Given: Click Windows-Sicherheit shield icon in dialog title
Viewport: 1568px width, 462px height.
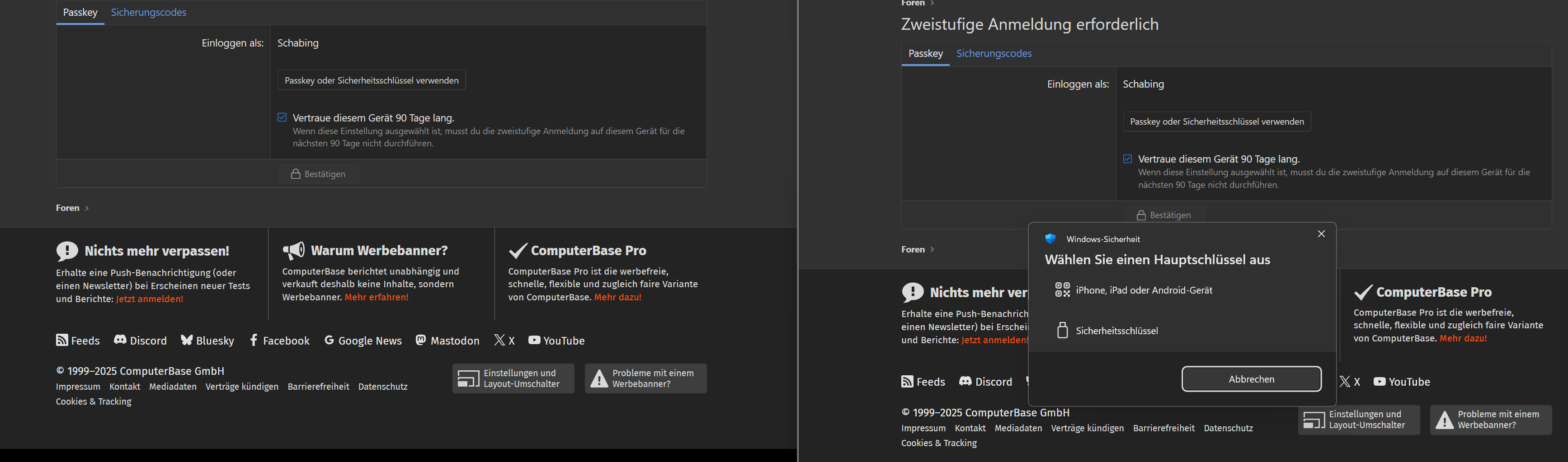Looking at the screenshot, I should pos(1050,239).
